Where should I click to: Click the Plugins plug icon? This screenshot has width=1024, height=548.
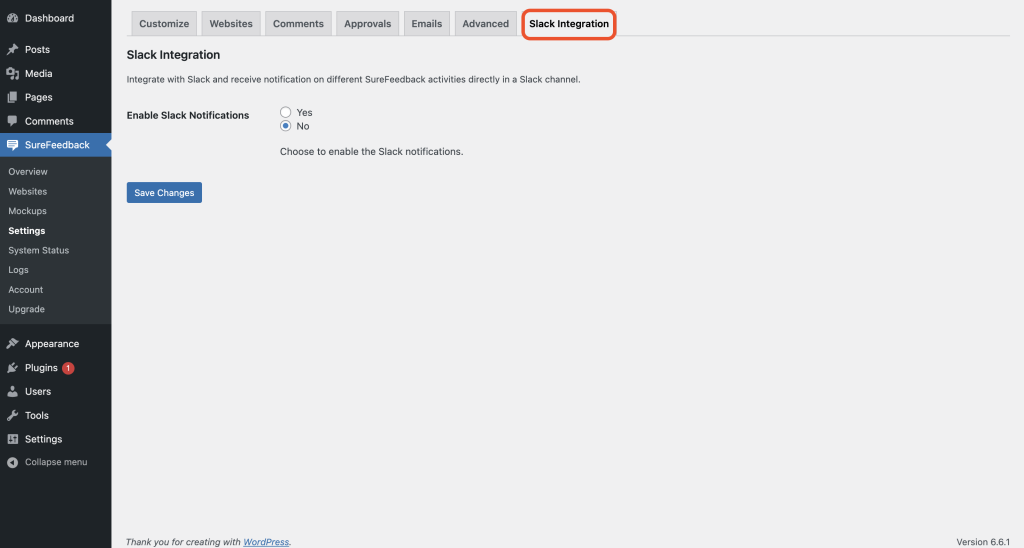[x=12, y=368]
